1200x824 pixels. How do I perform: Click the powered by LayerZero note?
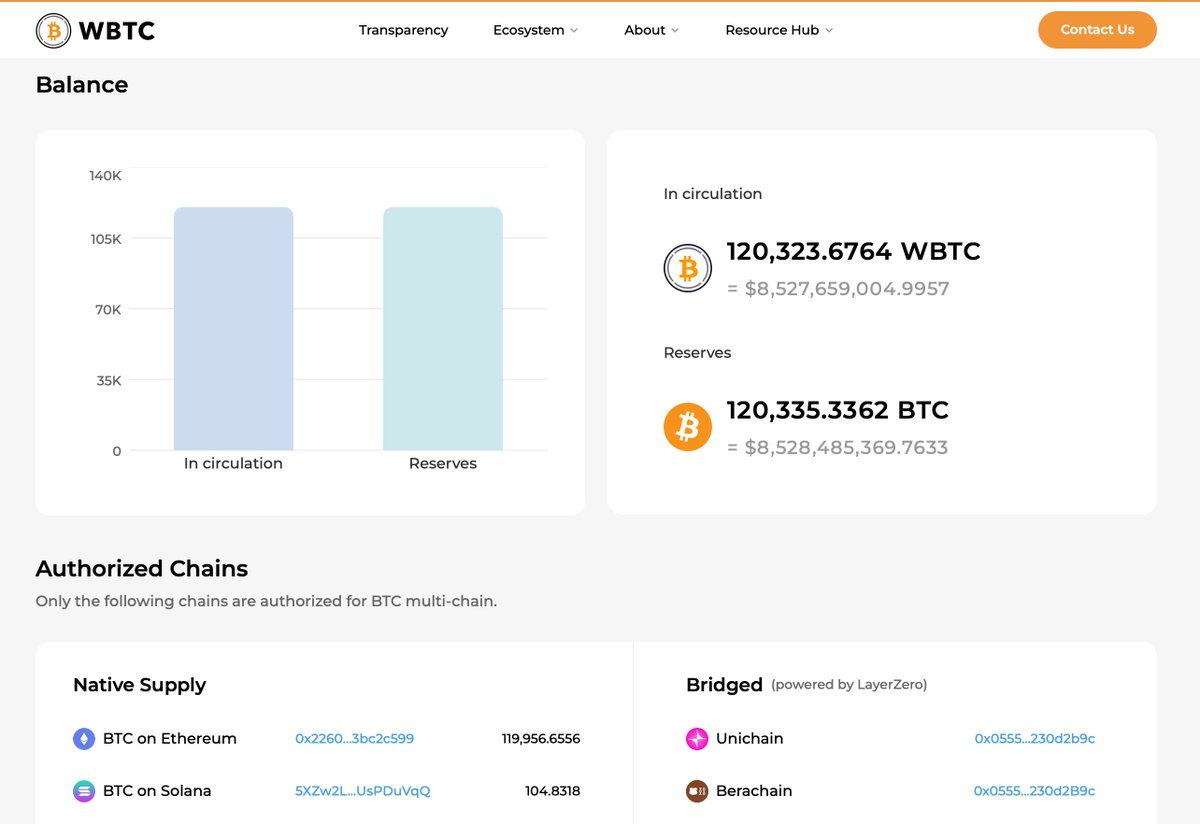tap(849, 685)
